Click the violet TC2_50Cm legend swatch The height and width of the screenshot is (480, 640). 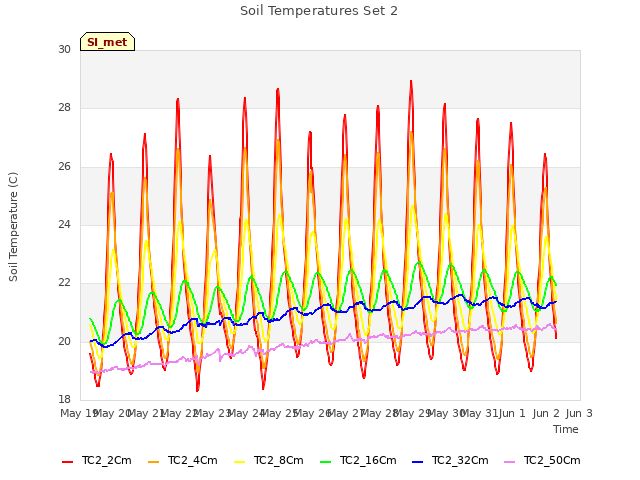[509, 462]
